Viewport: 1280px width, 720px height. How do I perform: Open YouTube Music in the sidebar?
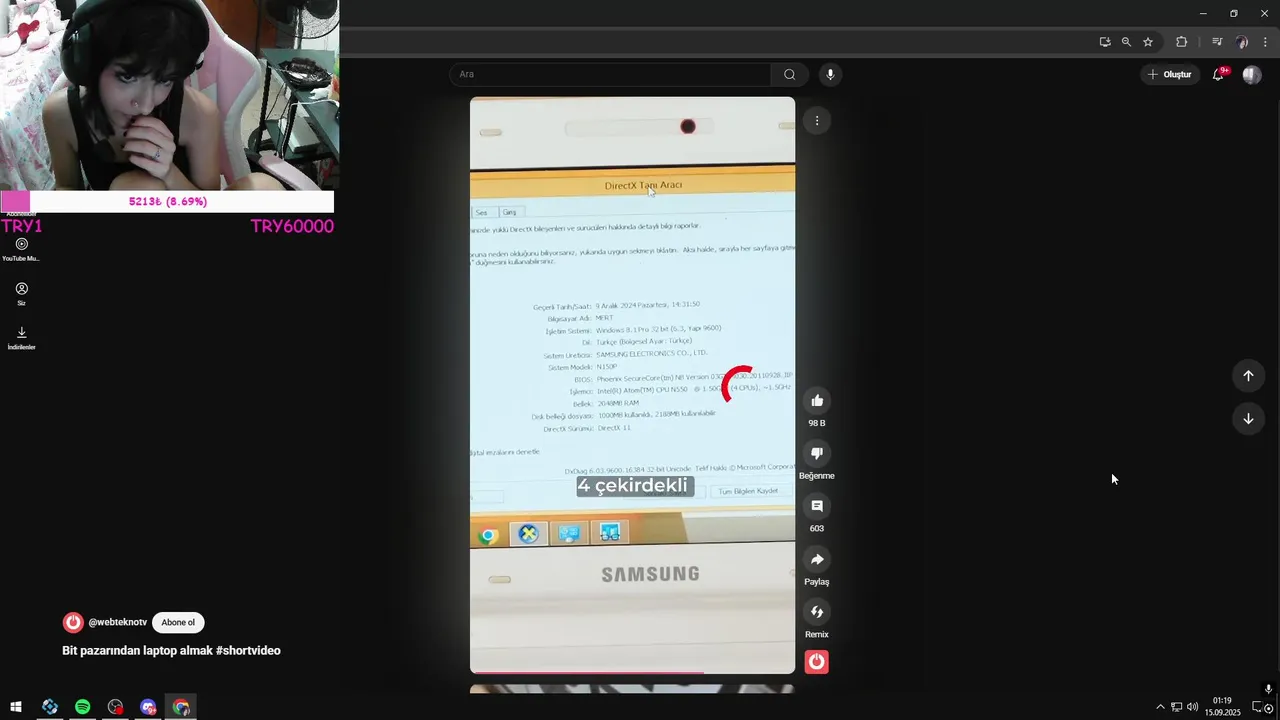(x=21, y=249)
